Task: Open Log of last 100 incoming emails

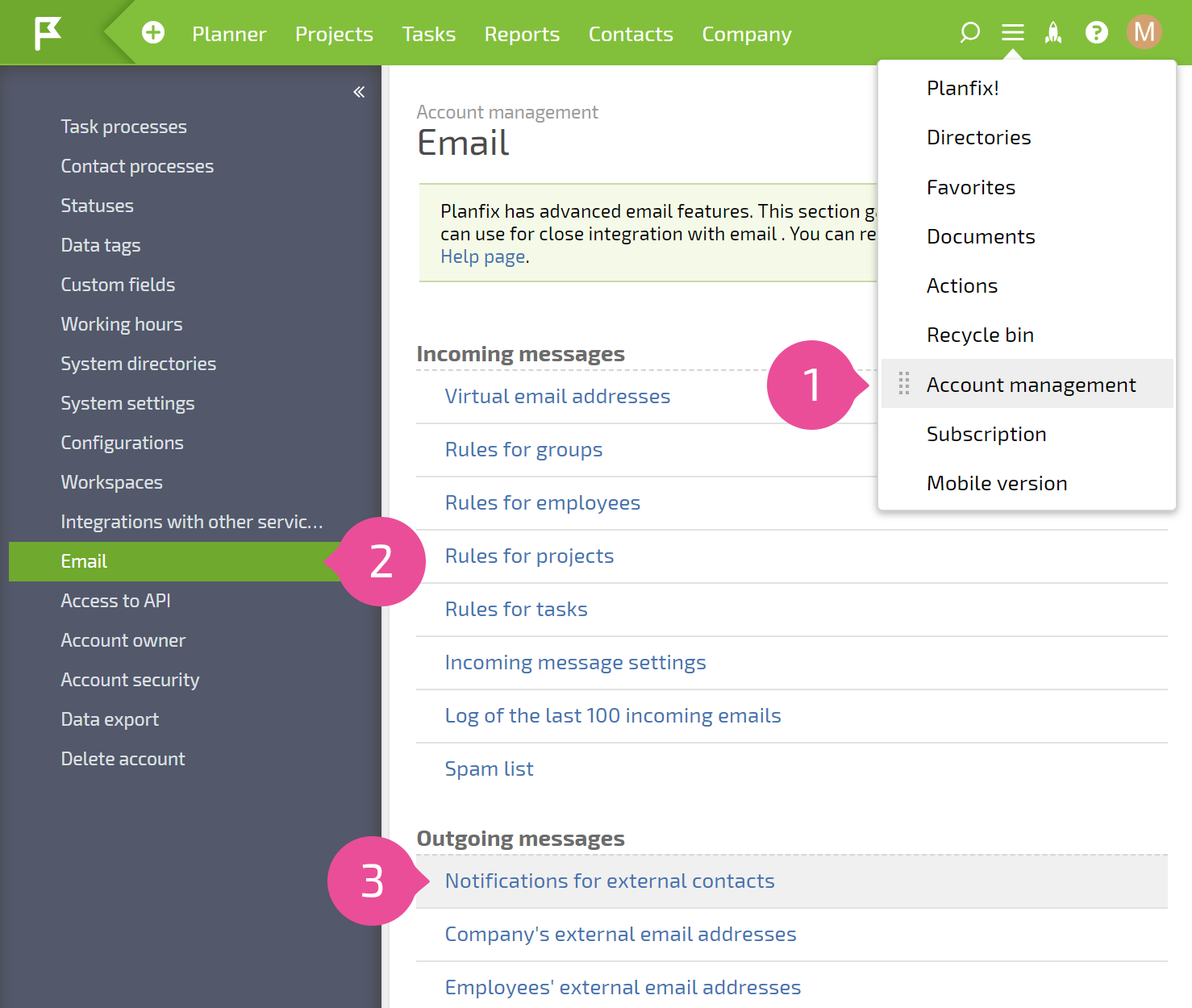Action: (613, 715)
